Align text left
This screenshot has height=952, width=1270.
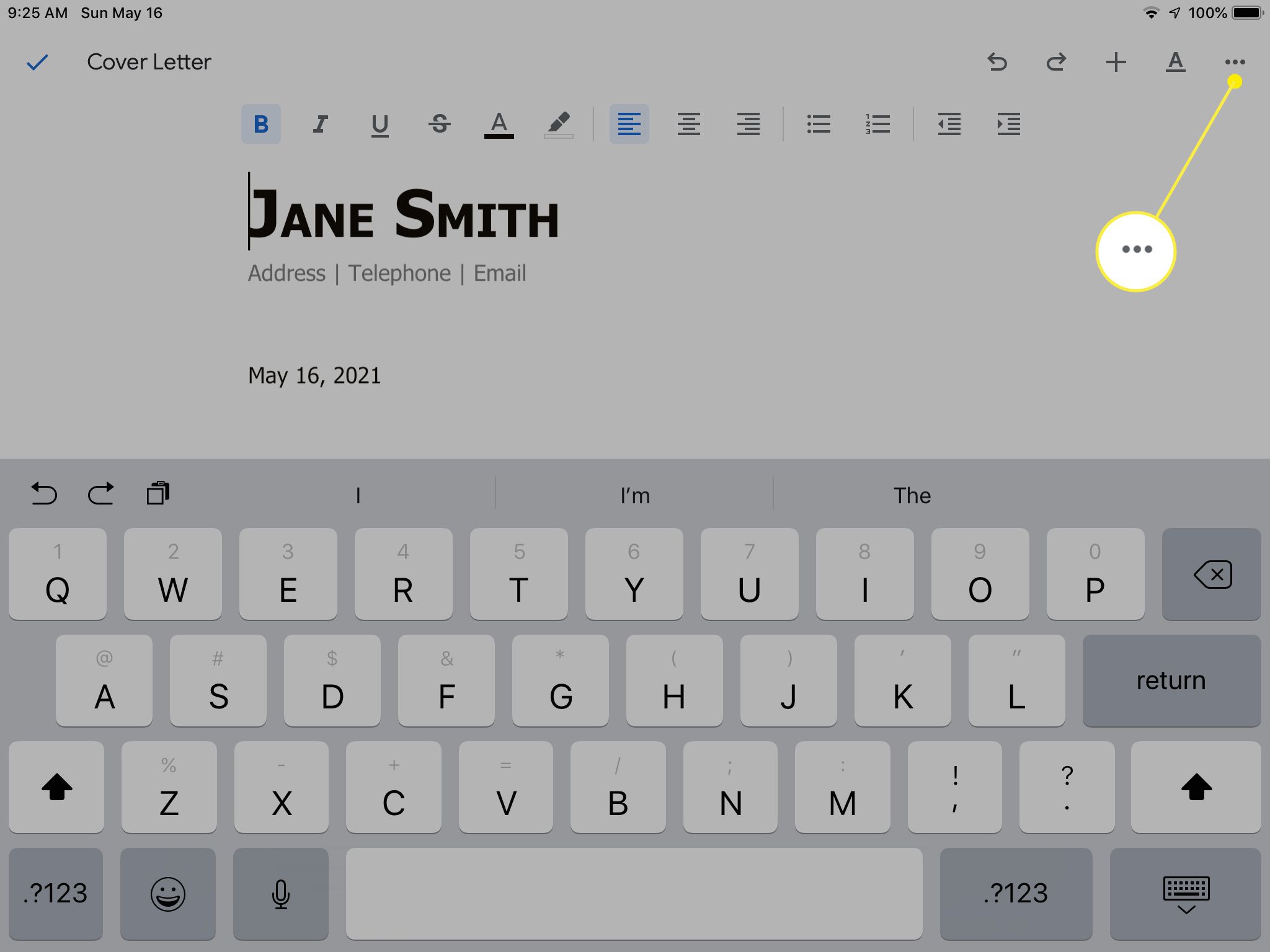(x=629, y=124)
